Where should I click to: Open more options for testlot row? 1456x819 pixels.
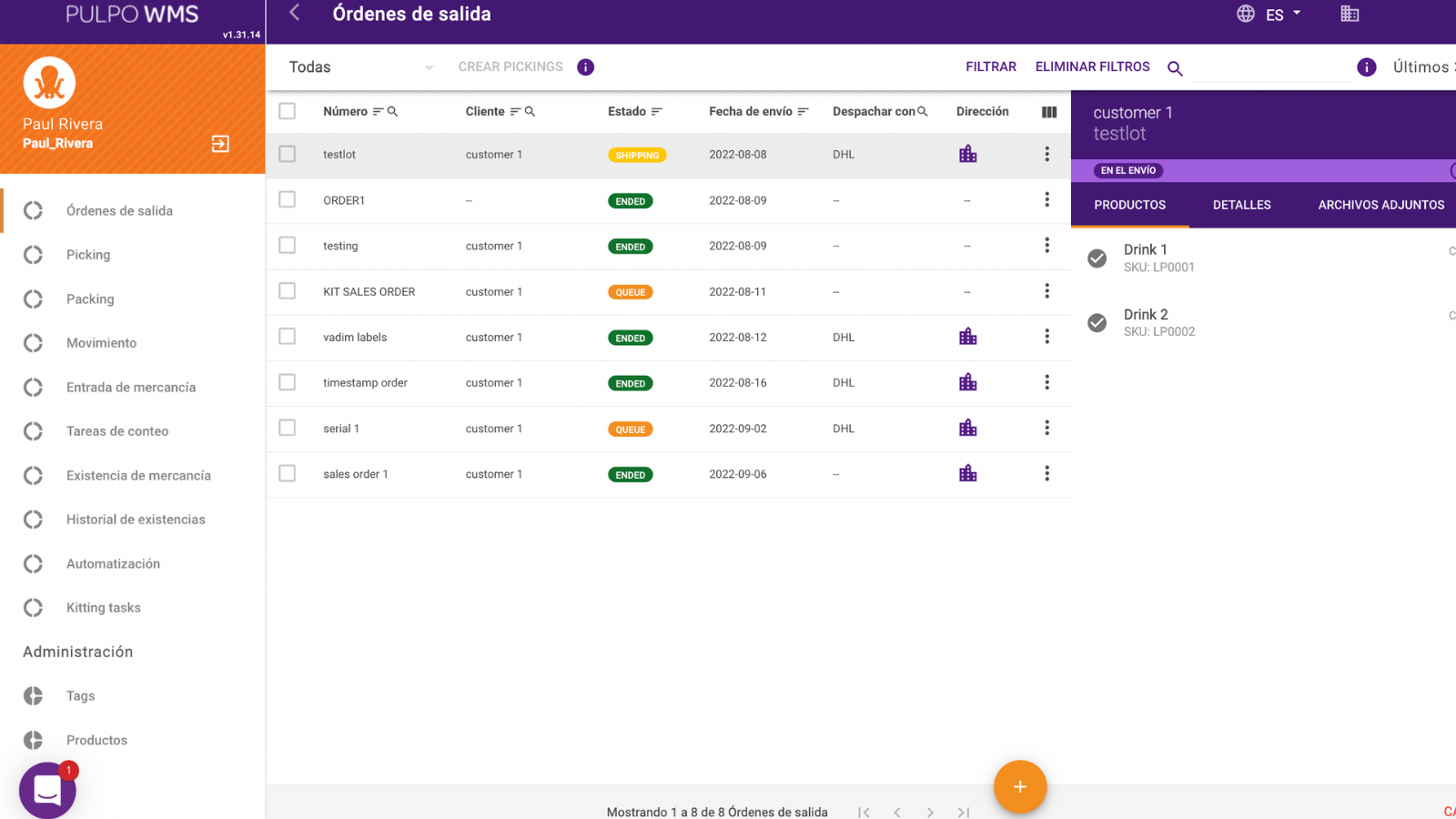[x=1047, y=154]
